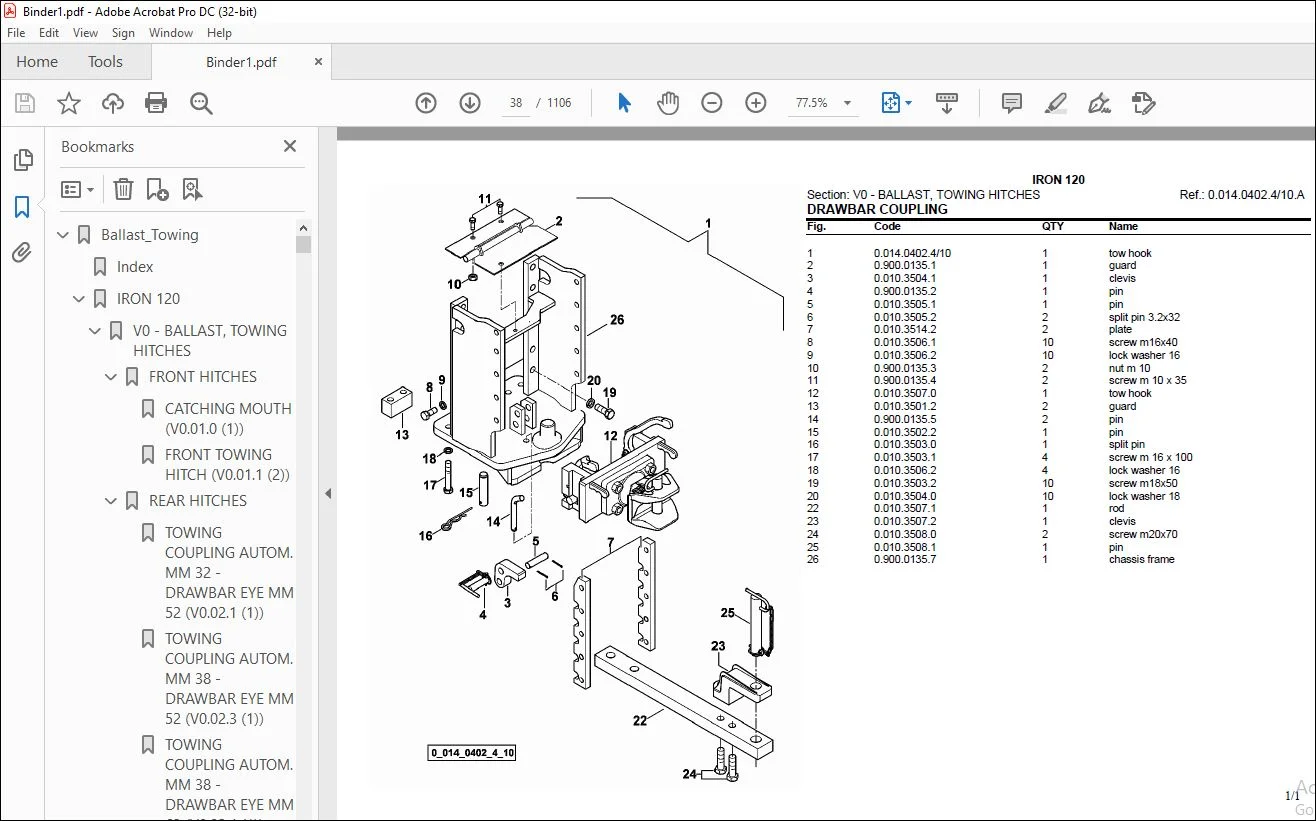Screen dimensions: 1316x821
Task: Select the 'screw m20x70' part name
Action: (x=1143, y=534)
